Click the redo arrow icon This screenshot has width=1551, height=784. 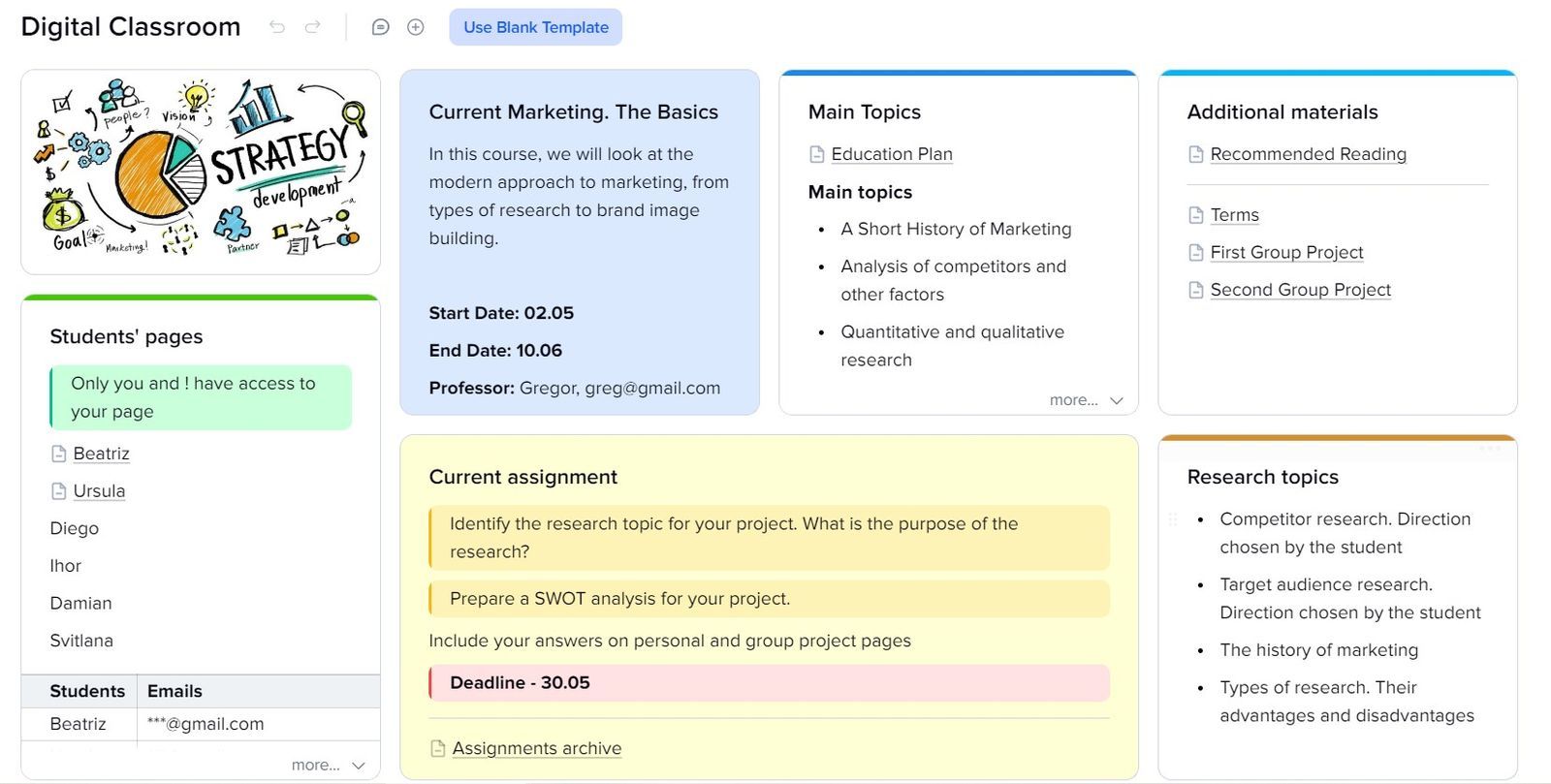(312, 27)
